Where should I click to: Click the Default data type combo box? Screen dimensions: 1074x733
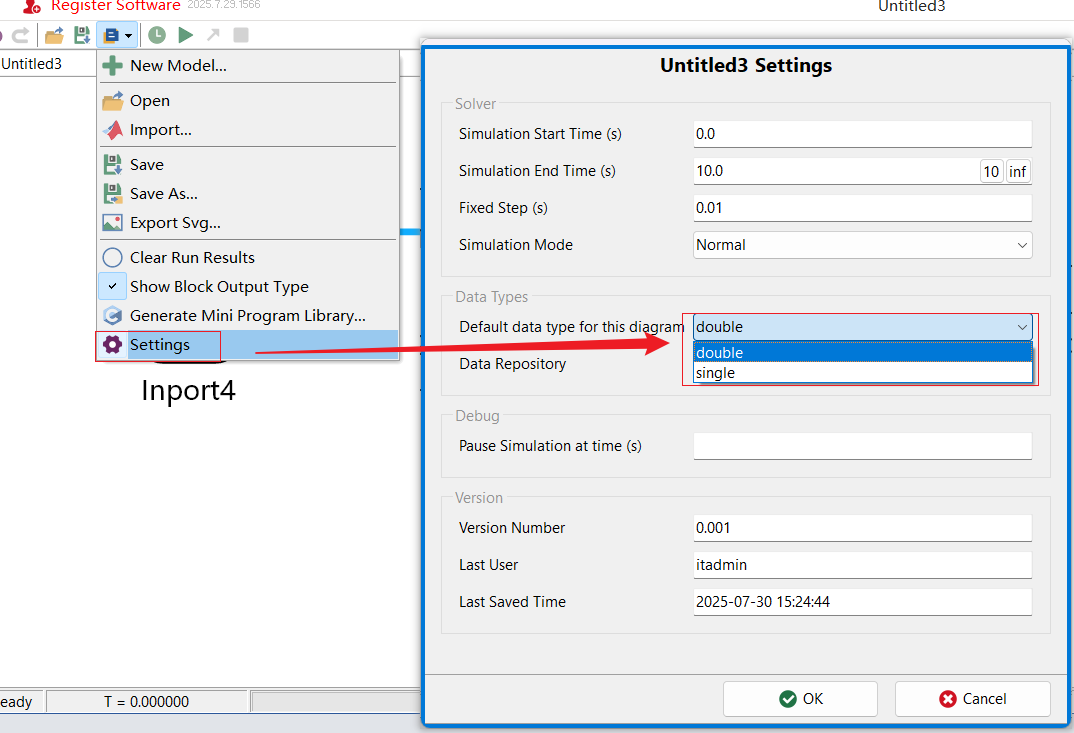(x=862, y=327)
